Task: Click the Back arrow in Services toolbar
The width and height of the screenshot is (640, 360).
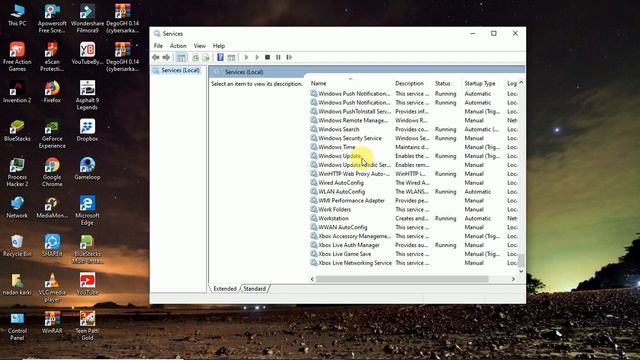Action: 156,58
